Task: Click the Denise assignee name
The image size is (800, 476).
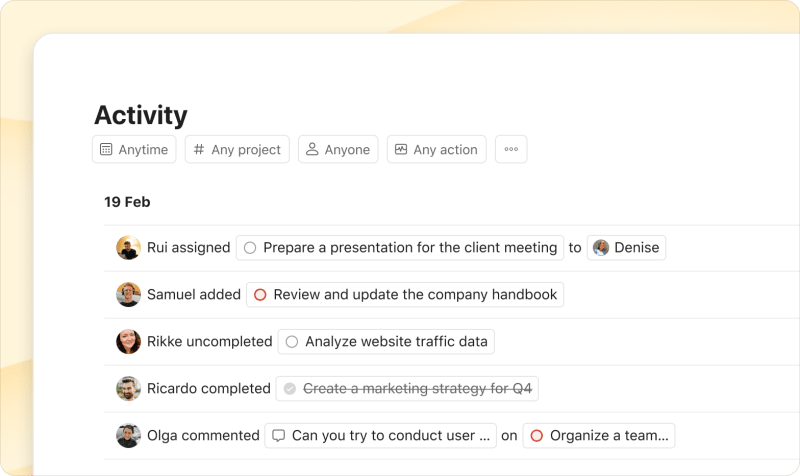Action: point(637,247)
